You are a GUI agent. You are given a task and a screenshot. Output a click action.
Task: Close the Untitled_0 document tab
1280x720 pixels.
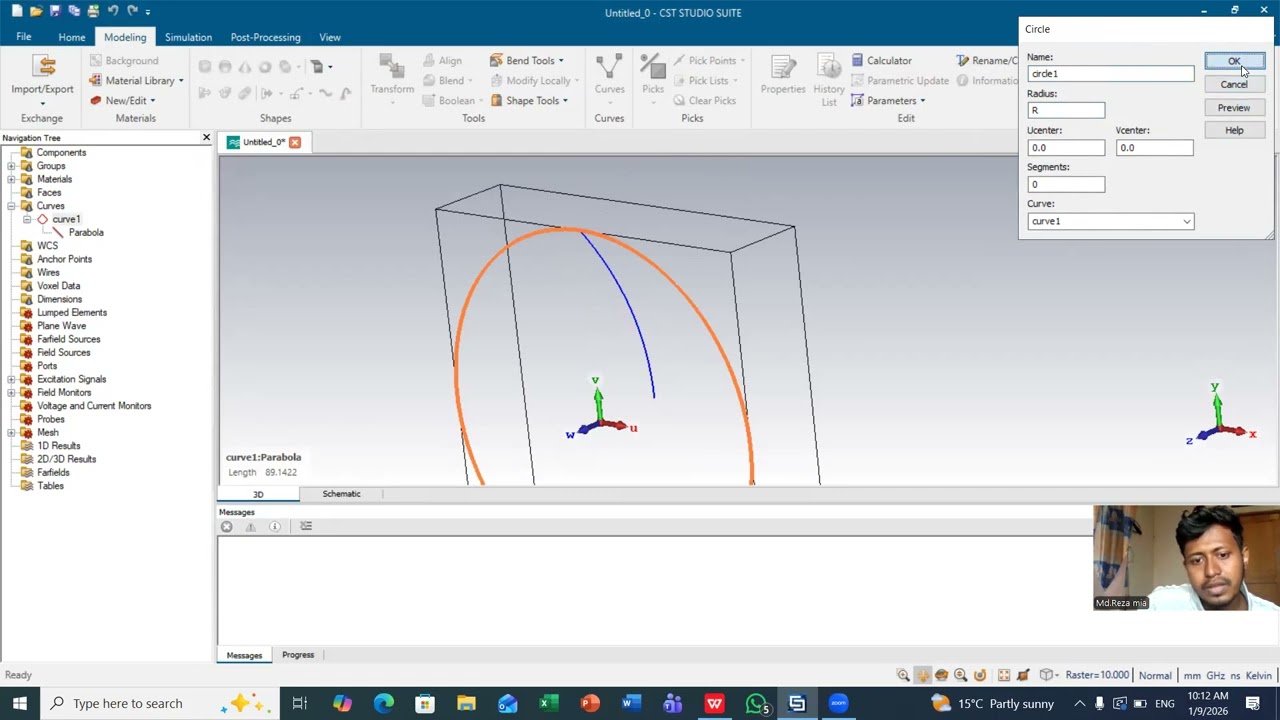(x=295, y=142)
